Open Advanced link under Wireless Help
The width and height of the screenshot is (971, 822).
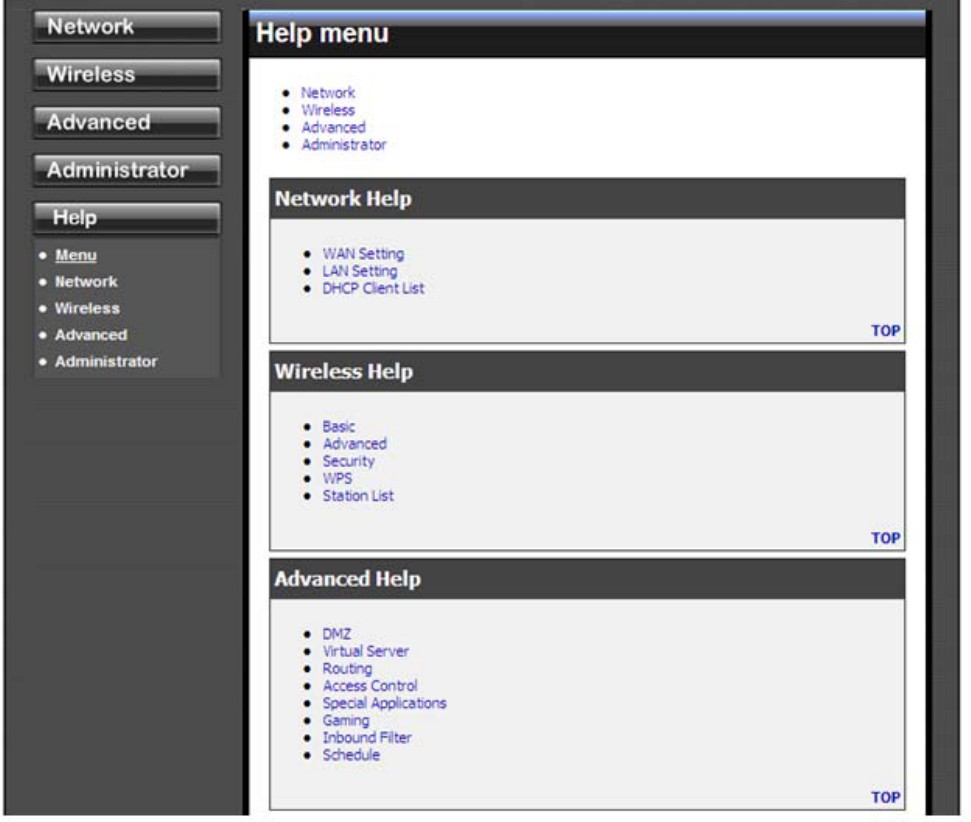[x=355, y=444]
